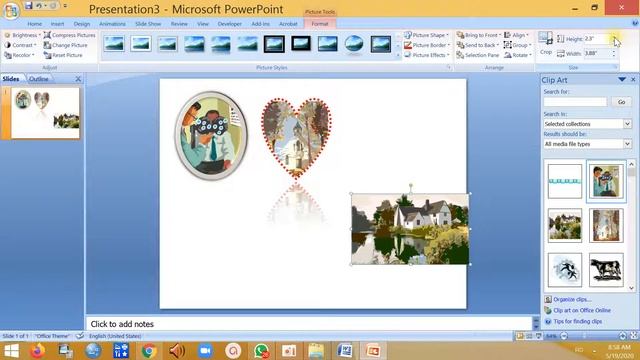Viewport: 640px width, 360px height.
Task: Click the English (United States) language indicator
Action: pyautogui.click(x=115, y=336)
